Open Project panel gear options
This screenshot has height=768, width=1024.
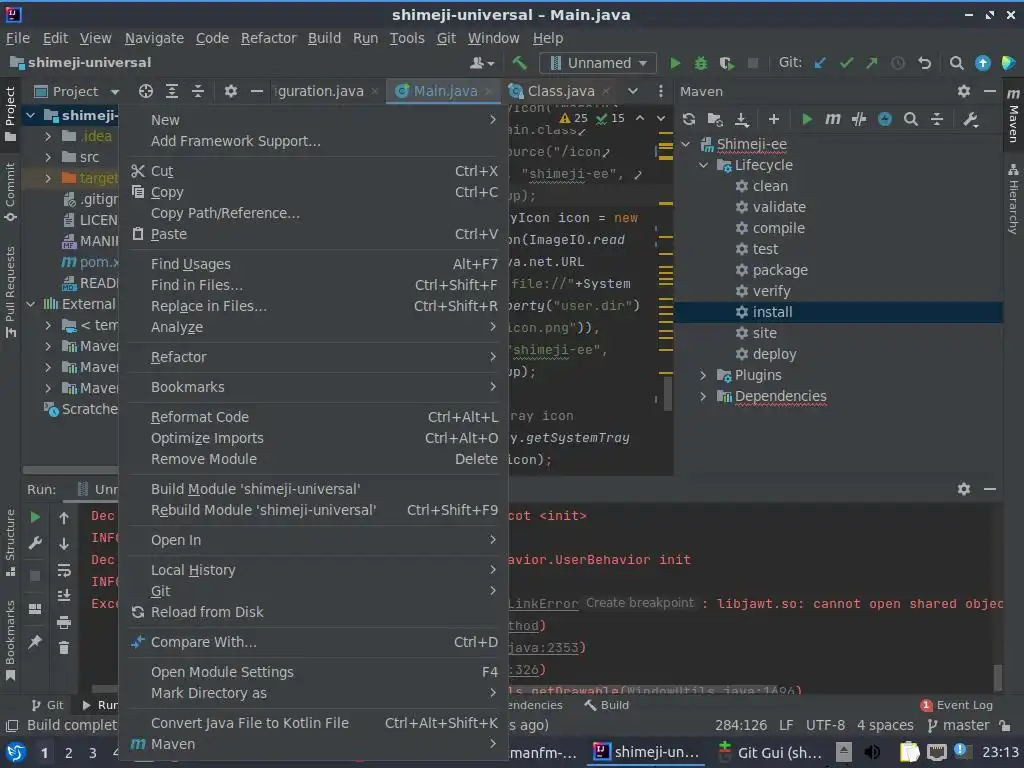tap(231, 91)
